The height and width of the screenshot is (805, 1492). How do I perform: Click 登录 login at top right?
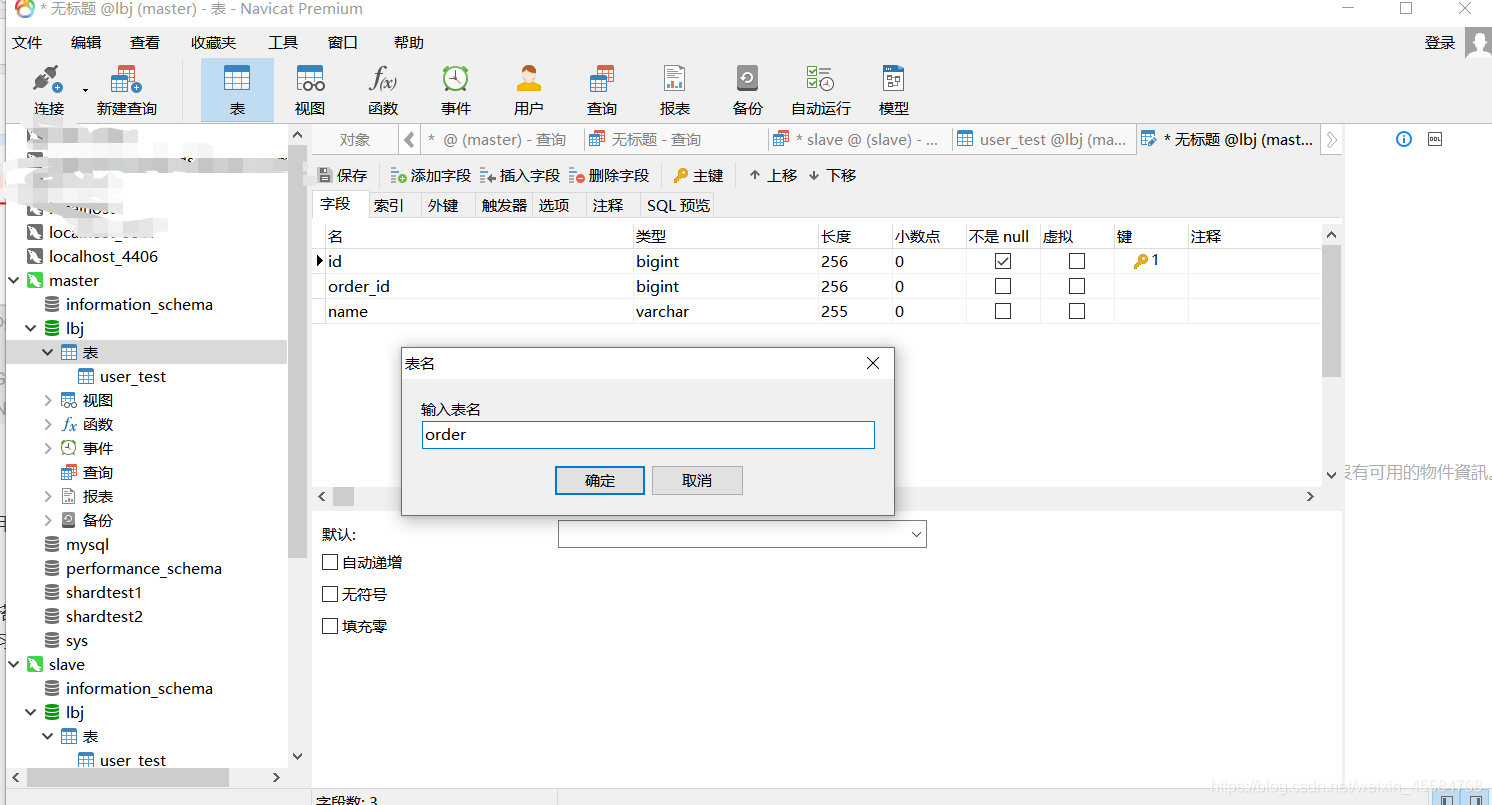point(1439,43)
